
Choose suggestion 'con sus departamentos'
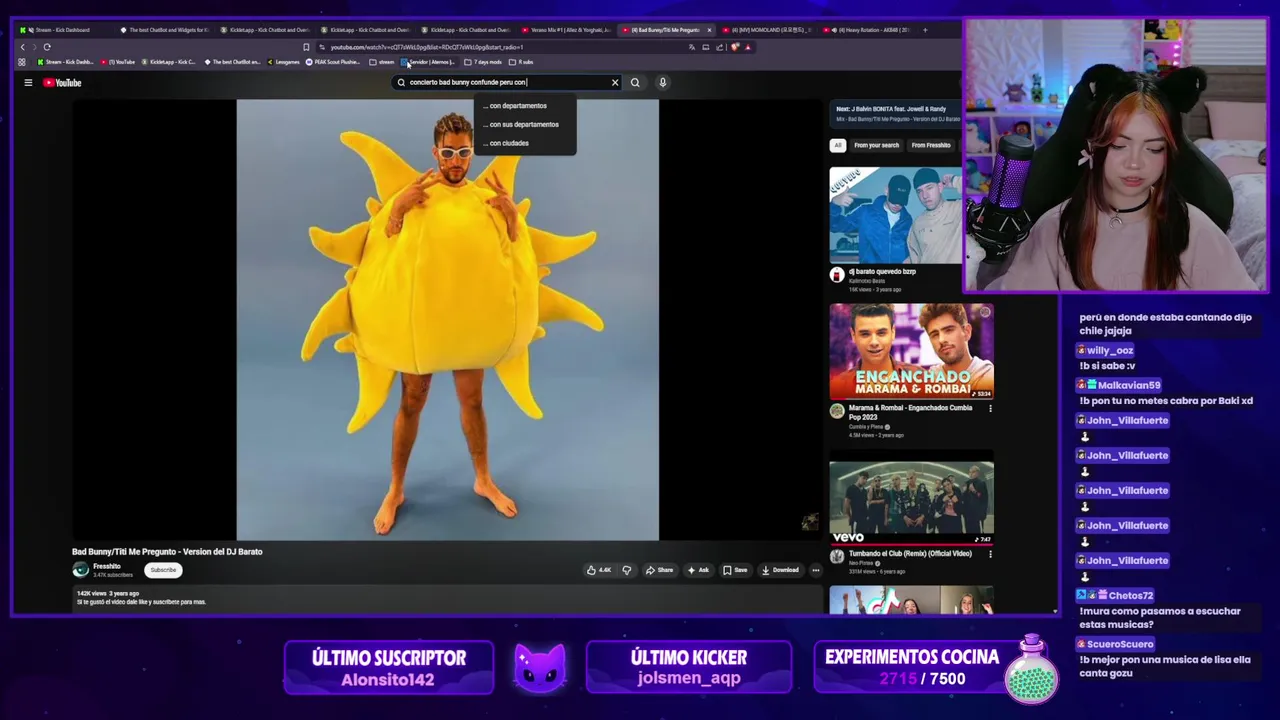pos(525,124)
